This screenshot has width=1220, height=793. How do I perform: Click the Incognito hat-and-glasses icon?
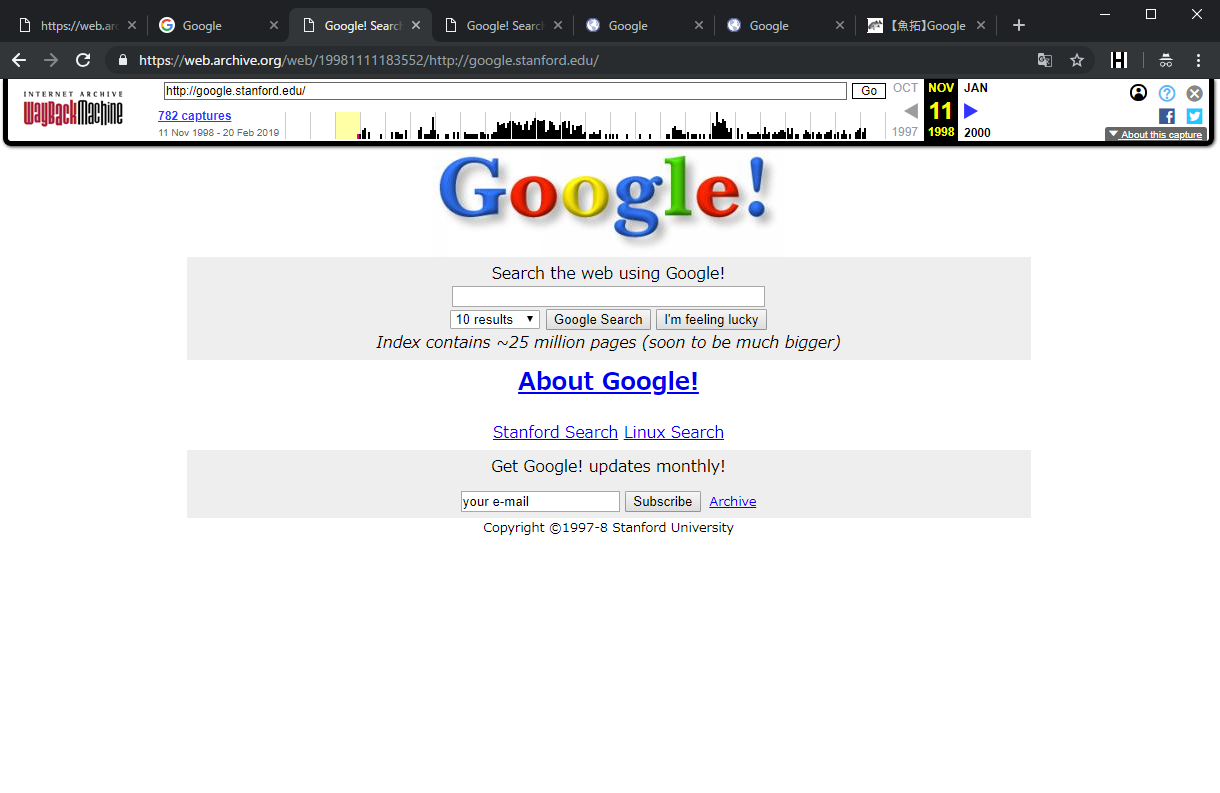tap(1165, 60)
